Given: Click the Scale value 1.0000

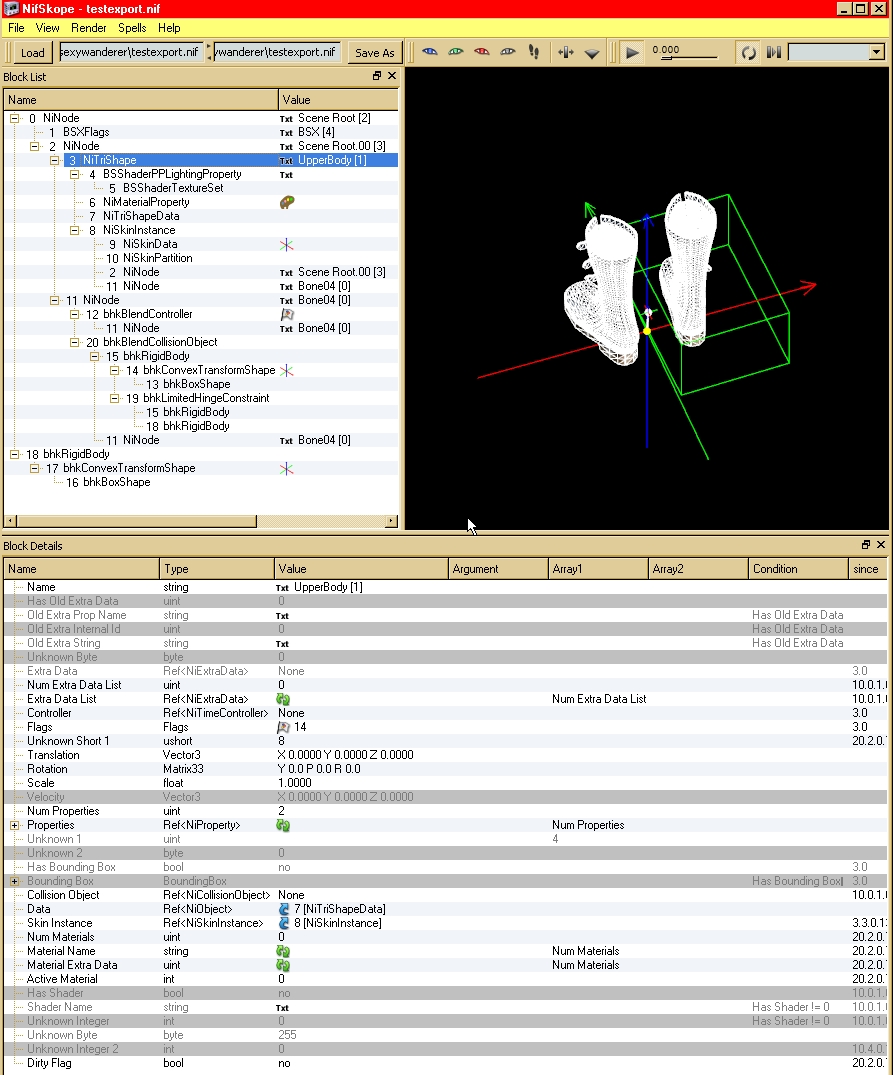Looking at the screenshot, I should coord(295,783).
